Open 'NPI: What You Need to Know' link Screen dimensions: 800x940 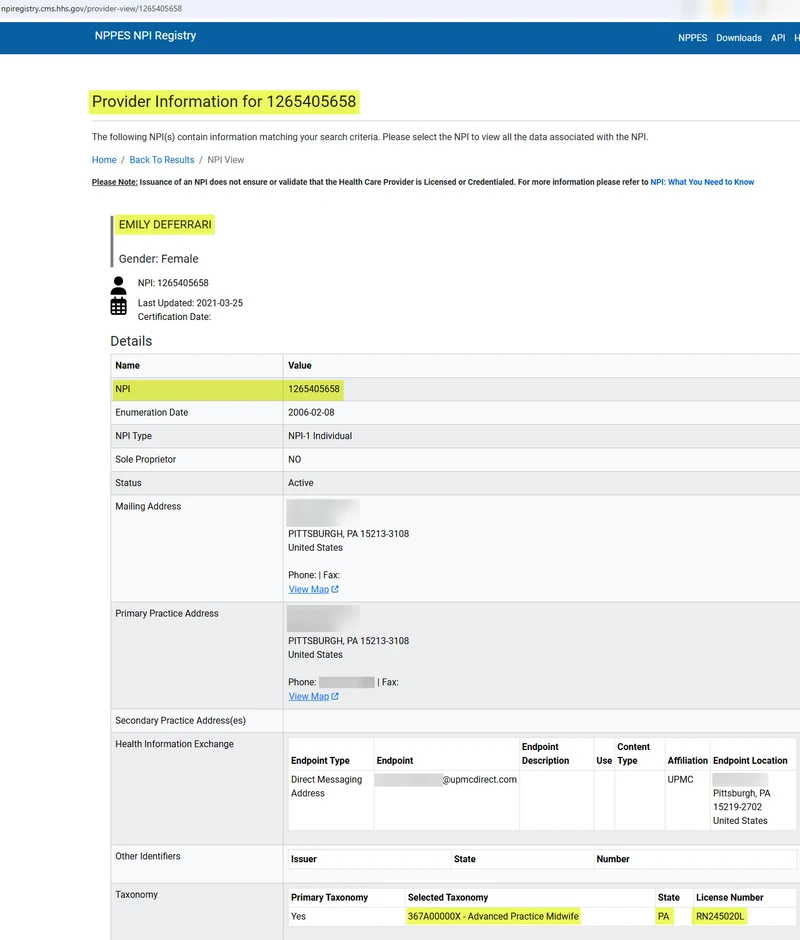[x=702, y=182]
